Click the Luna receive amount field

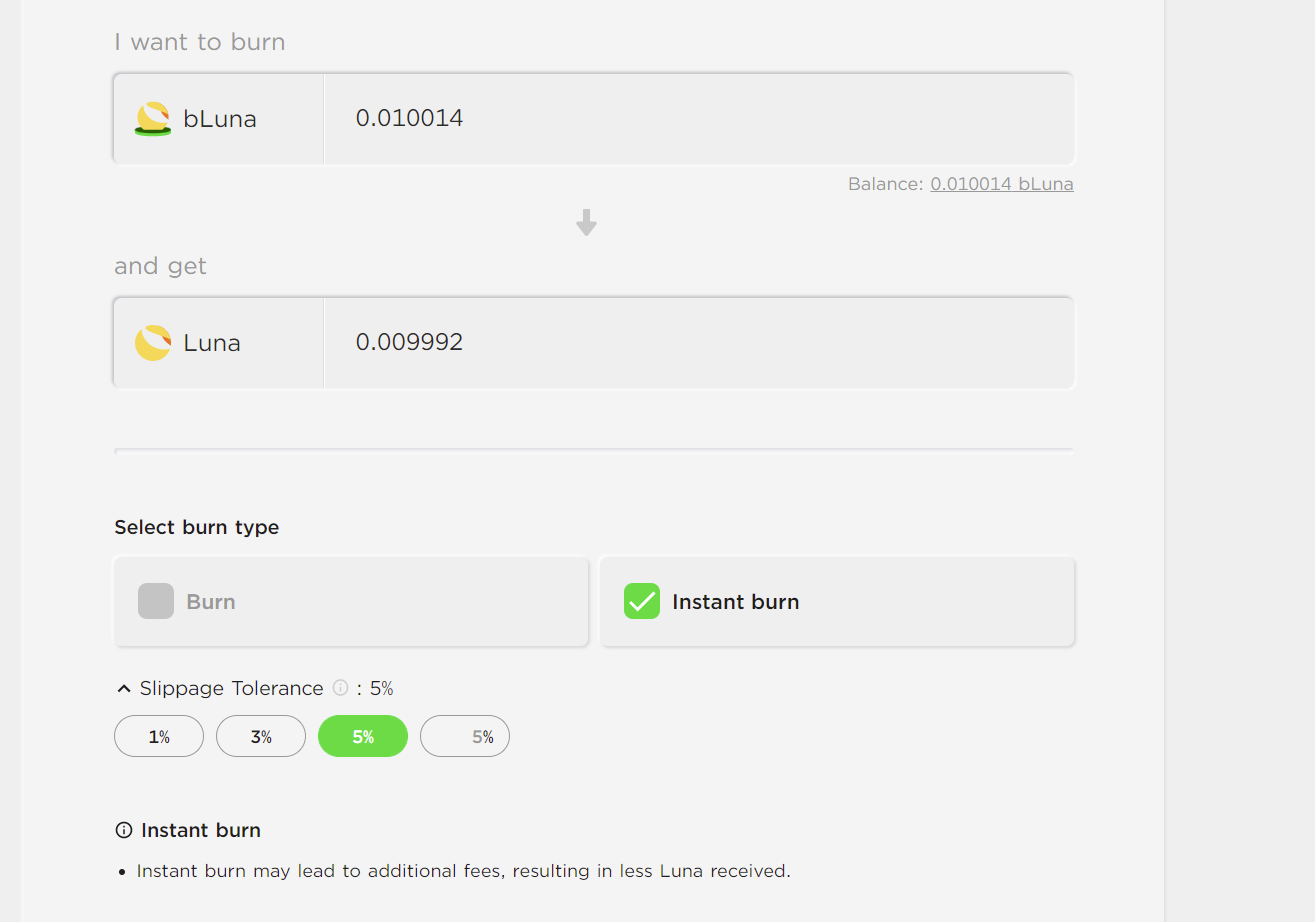click(x=698, y=343)
